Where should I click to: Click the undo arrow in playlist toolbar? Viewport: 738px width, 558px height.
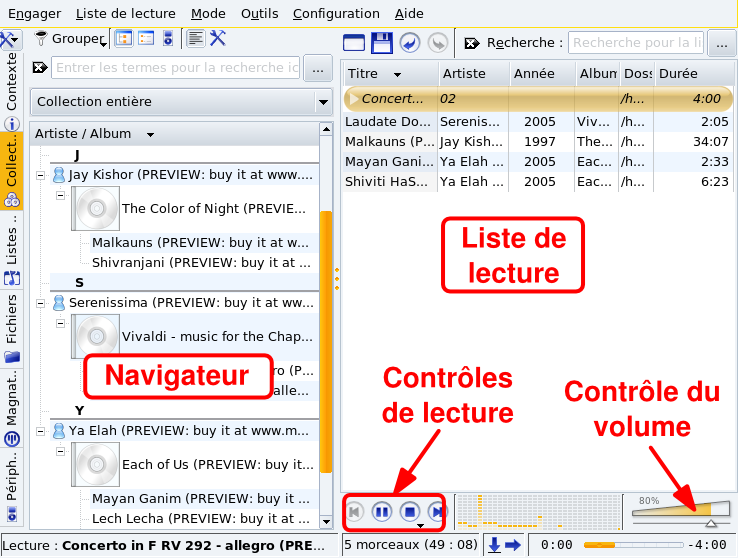point(409,42)
